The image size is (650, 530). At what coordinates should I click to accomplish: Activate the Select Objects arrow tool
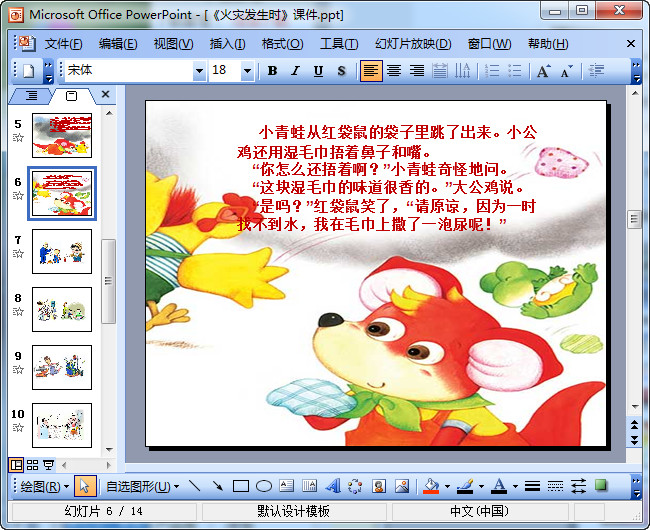[x=85, y=486]
